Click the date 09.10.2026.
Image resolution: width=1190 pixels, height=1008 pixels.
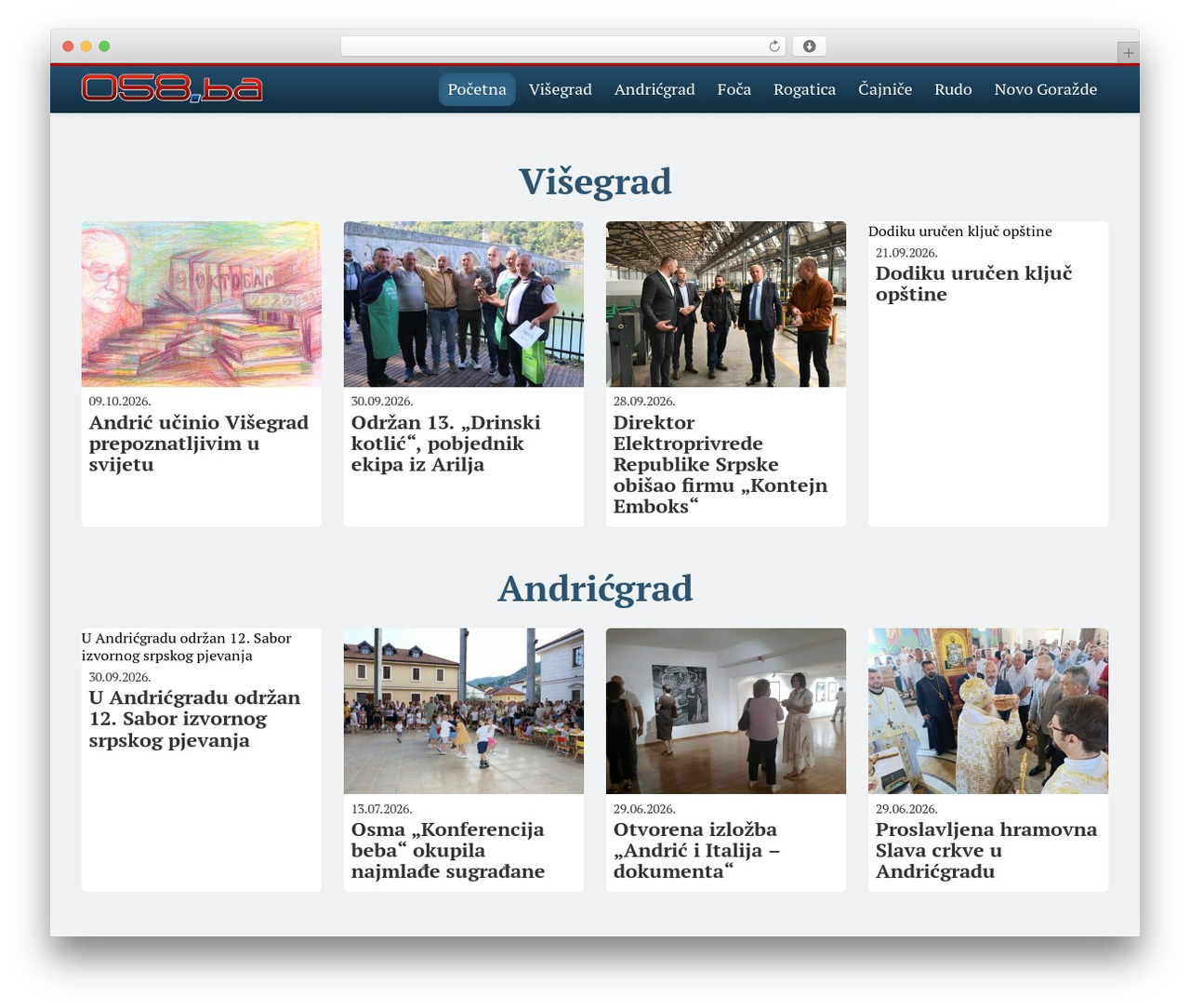120,402
